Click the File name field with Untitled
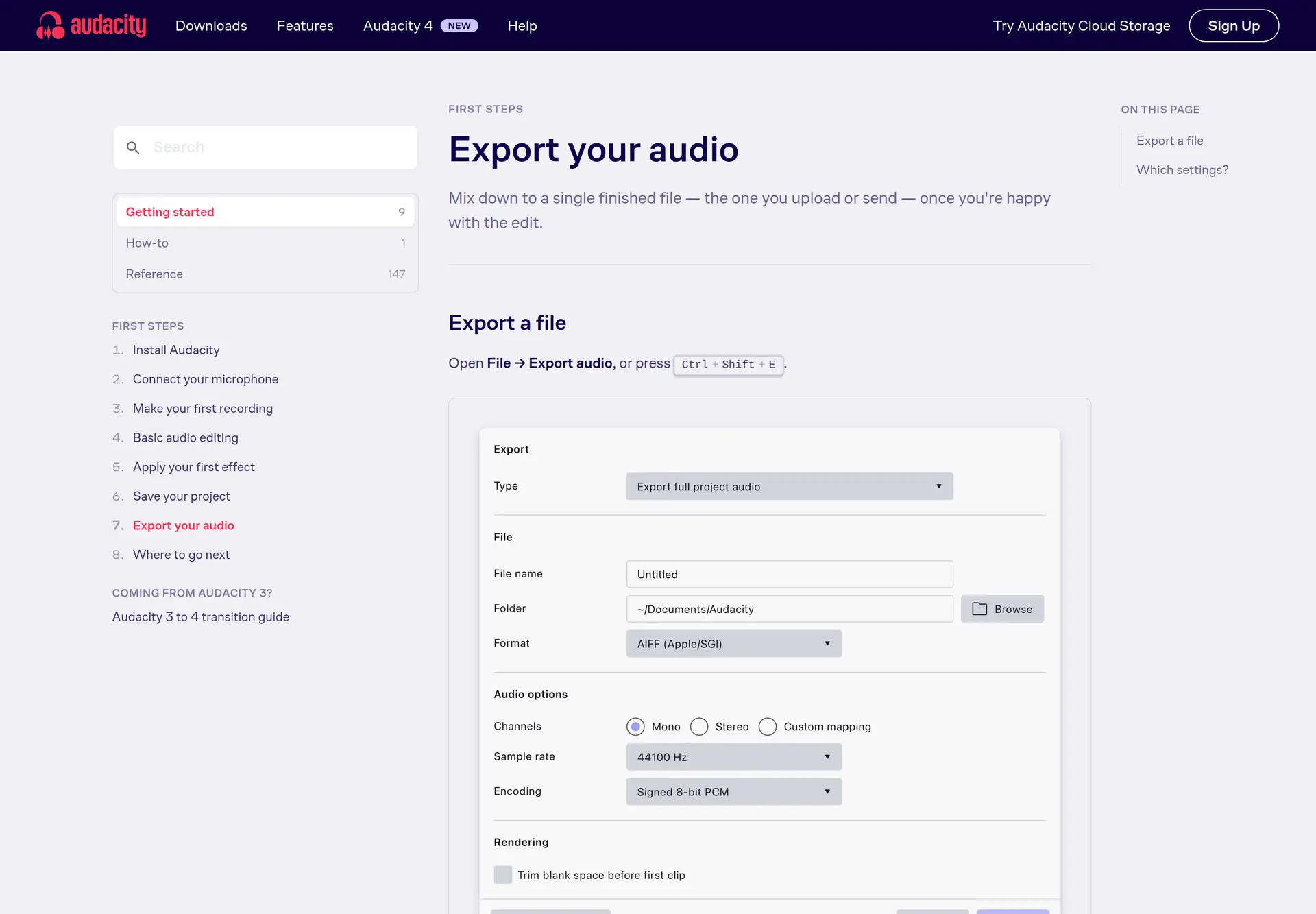This screenshot has height=914, width=1316. click(790, 574)
